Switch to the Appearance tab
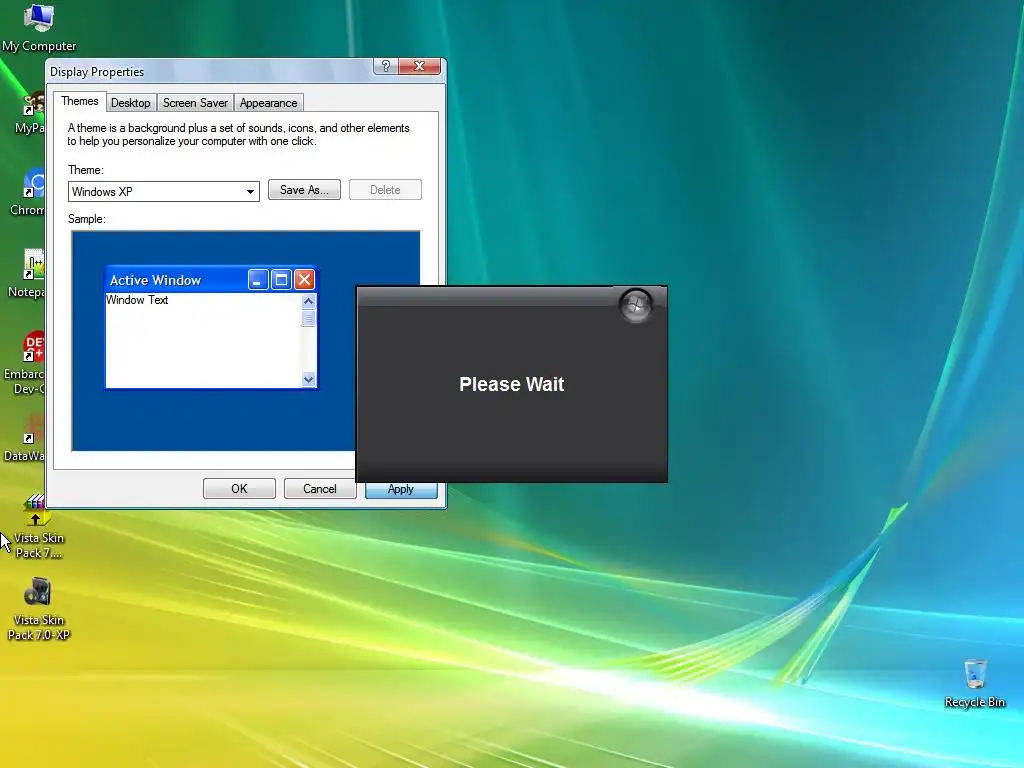The image size is (1024, 768). (x=268, y=103)
